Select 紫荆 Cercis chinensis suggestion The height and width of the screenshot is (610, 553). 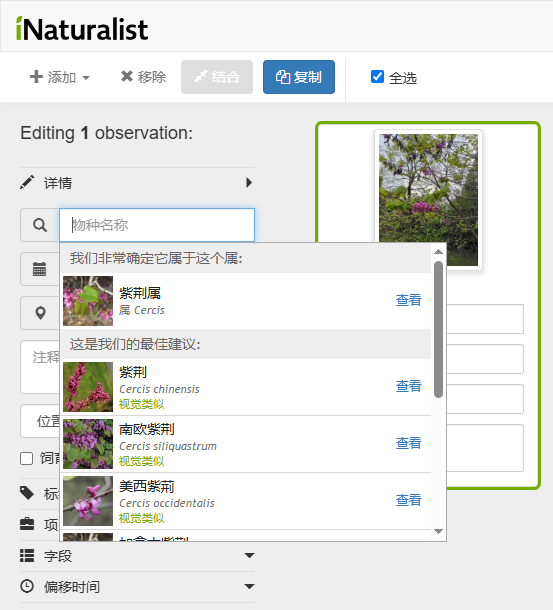coord(246,387)
